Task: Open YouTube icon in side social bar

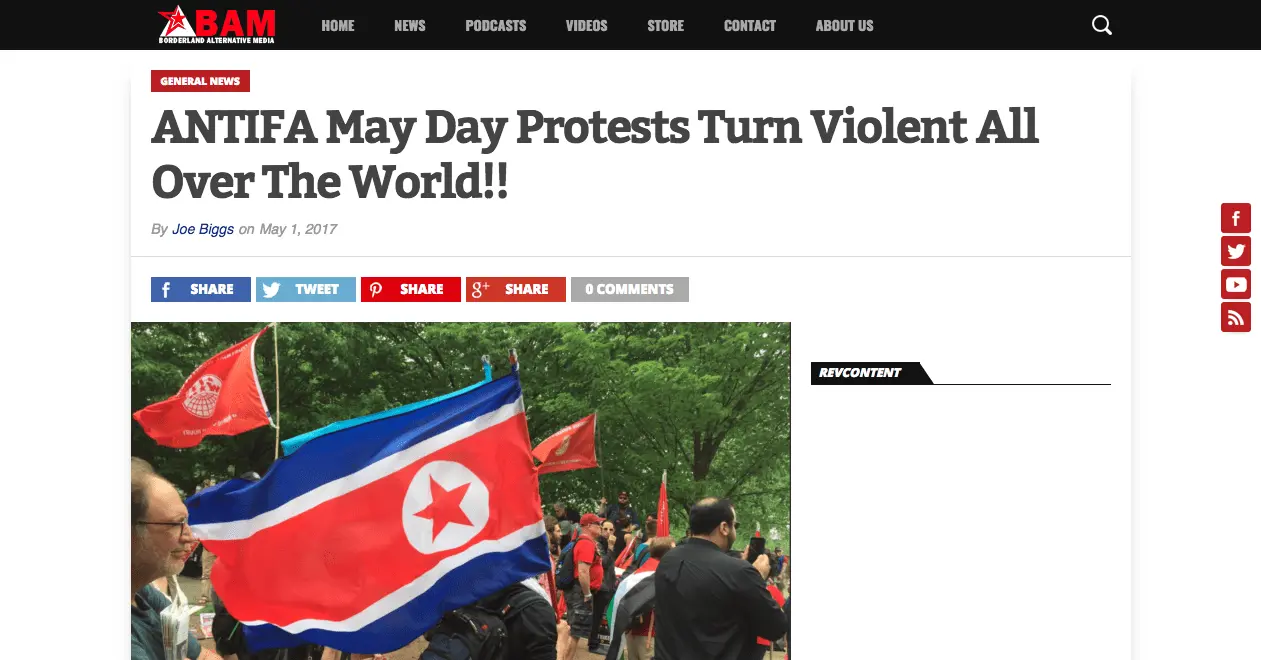Action: [x=1235, y=284]
